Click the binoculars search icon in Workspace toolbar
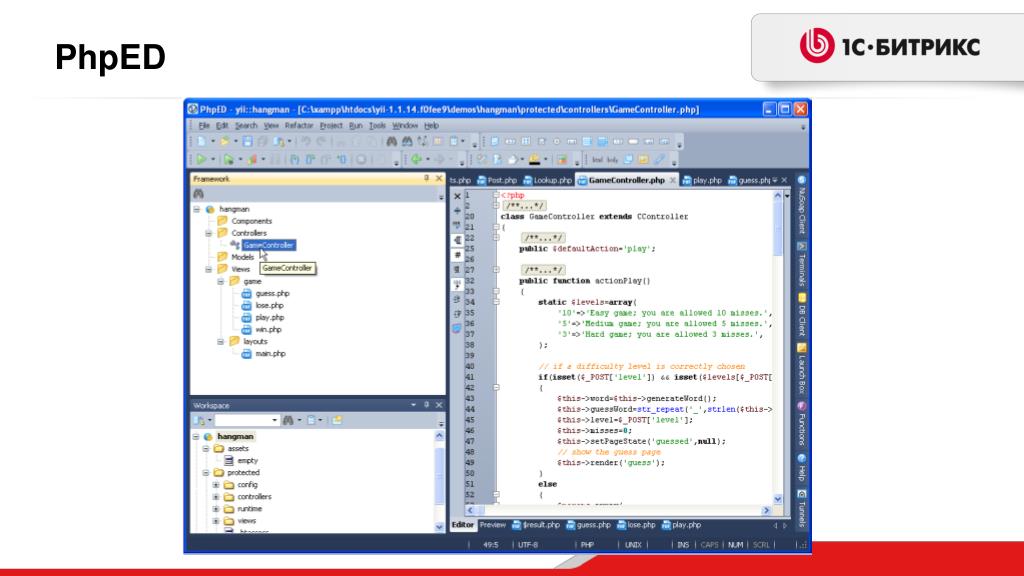The image size is (1024, 576). (288, 420)
